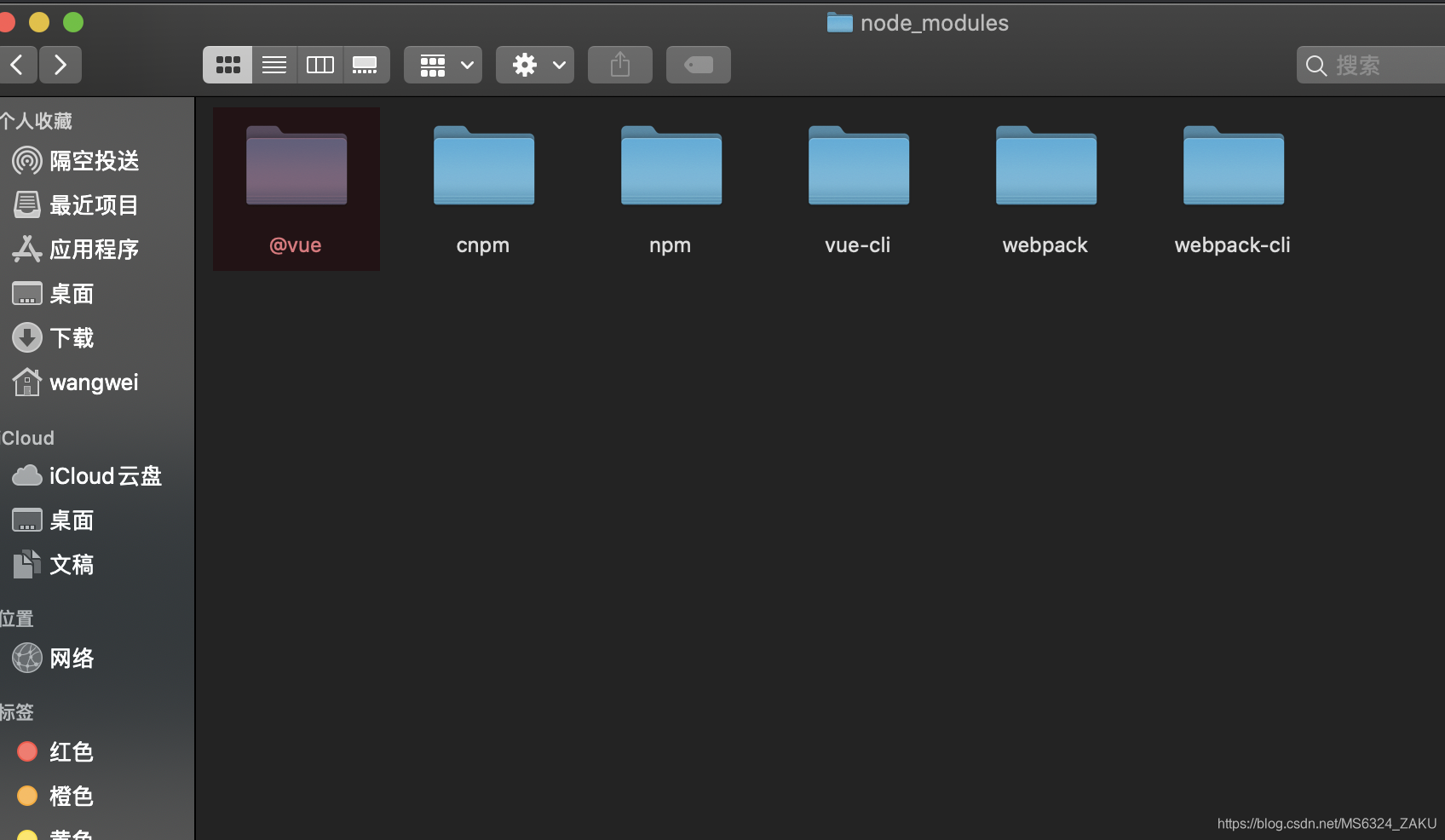Image resolution: width=1445 pixels, height=840 pixels.
Task: Click the yellow minimize window button
Action: (x=39, y=22)
